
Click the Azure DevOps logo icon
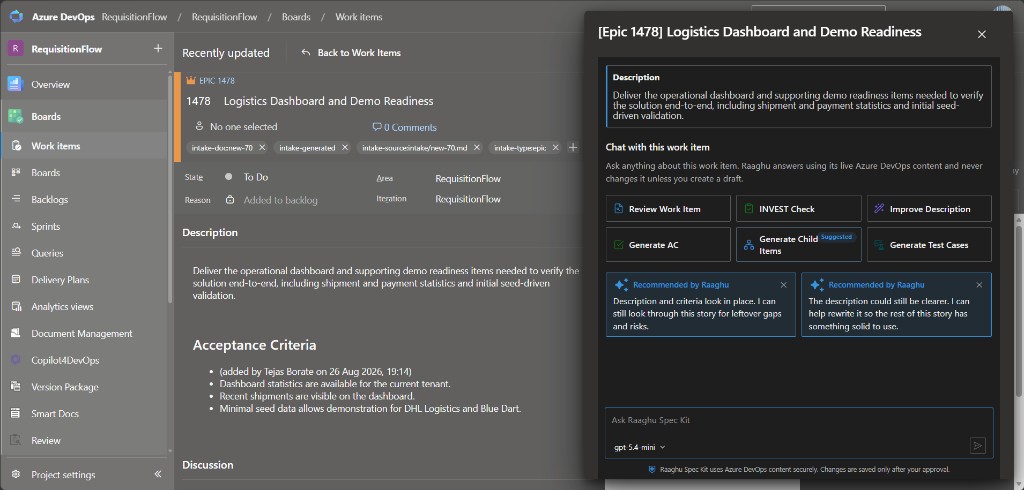click(x=16, y=16)
